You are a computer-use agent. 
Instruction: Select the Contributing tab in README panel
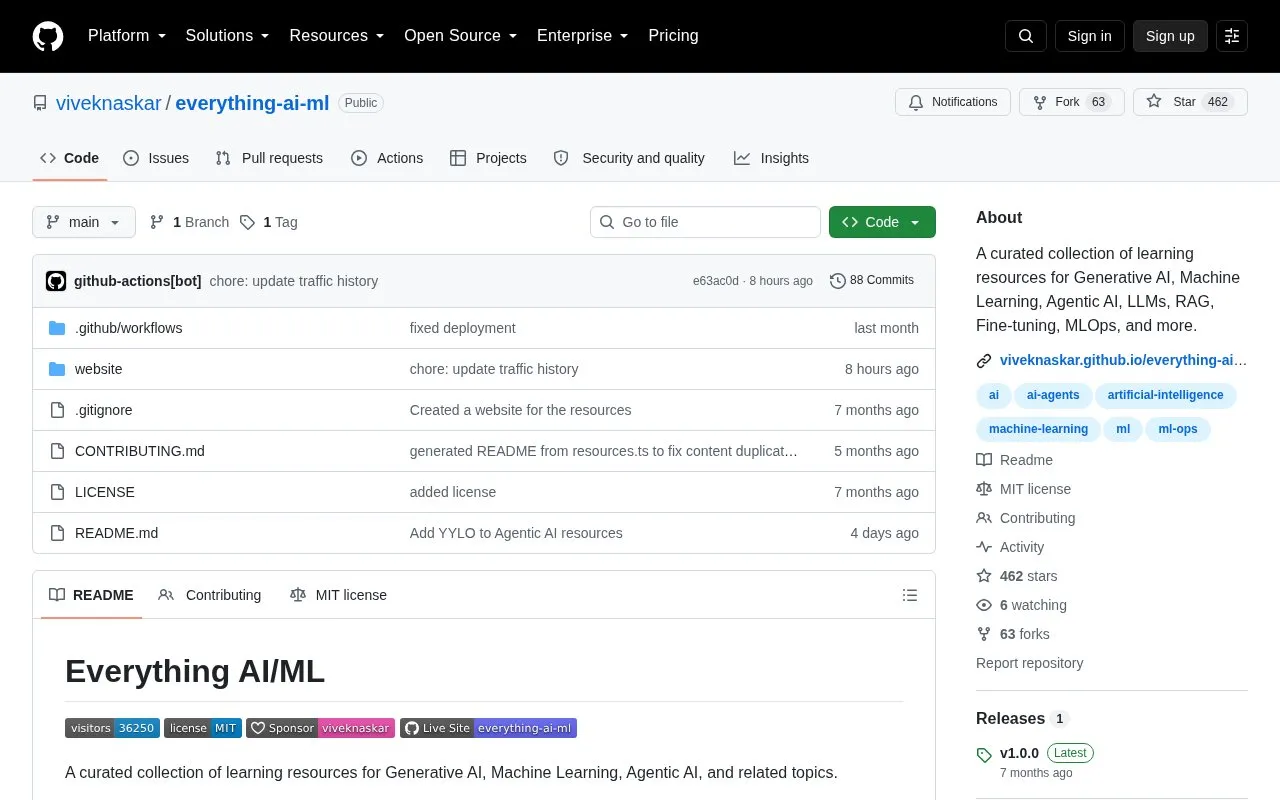(x=210, y=595)
